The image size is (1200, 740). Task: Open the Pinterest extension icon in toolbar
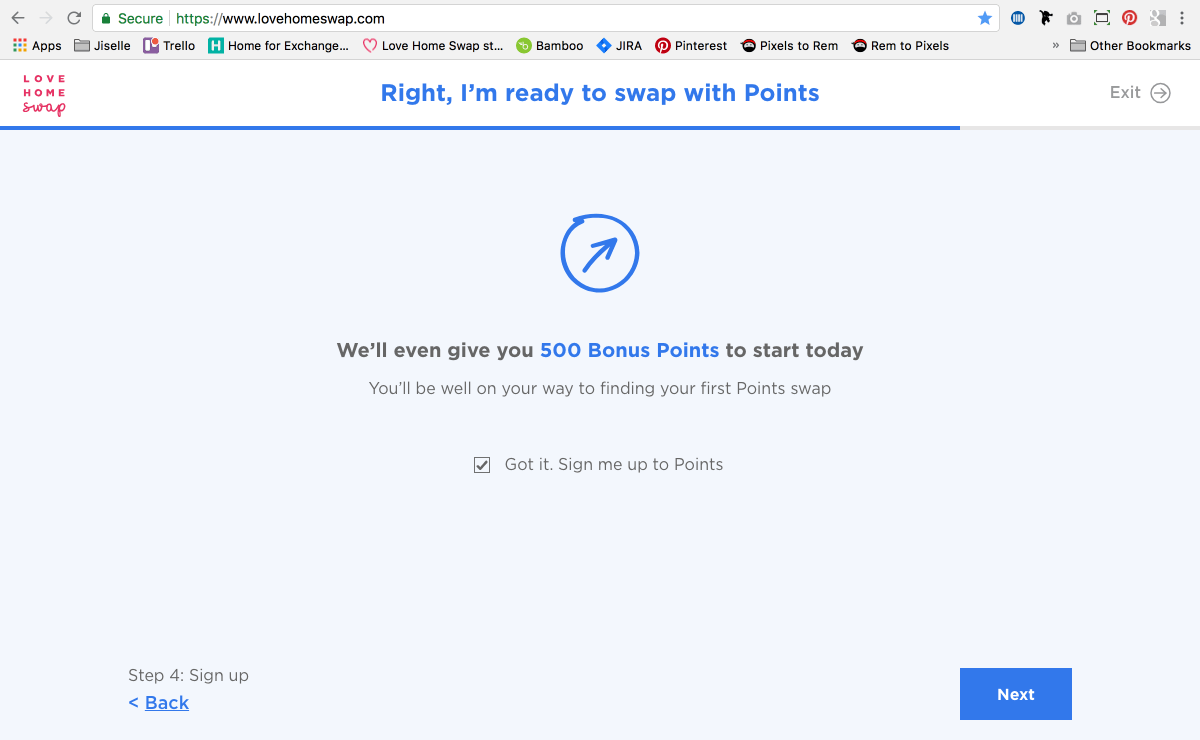(x=1129, y=18)
